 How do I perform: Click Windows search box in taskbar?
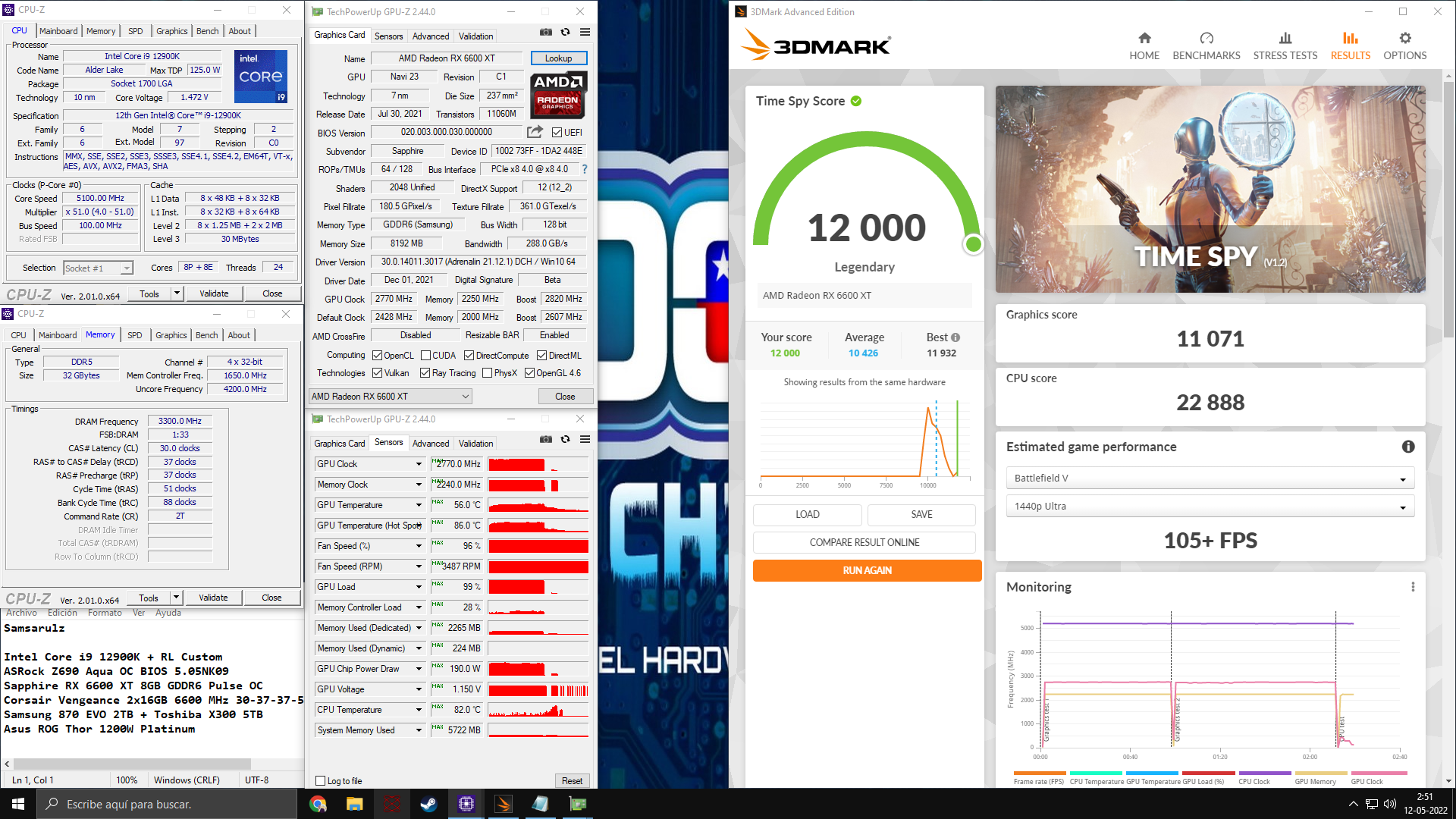(x=166, y=804)
